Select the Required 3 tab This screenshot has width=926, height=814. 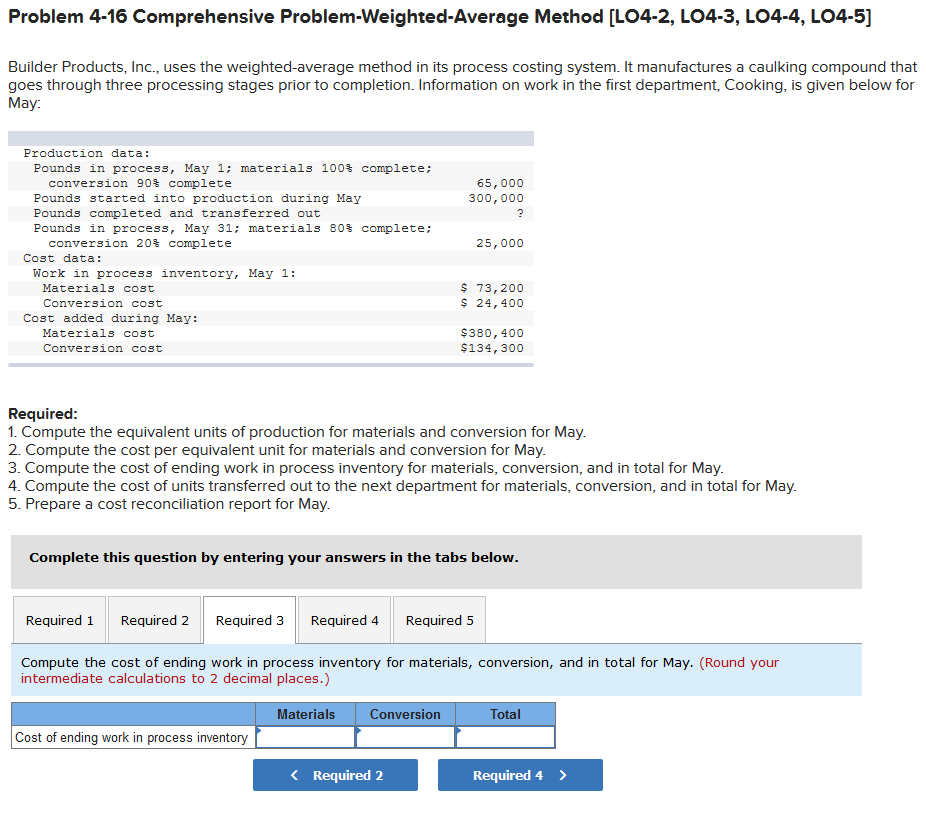(250, 620)
